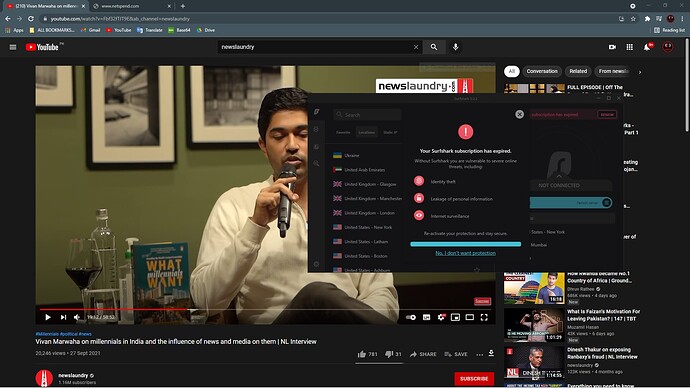
Task: Open Surfshark Static IP tab
Action: 390,132
